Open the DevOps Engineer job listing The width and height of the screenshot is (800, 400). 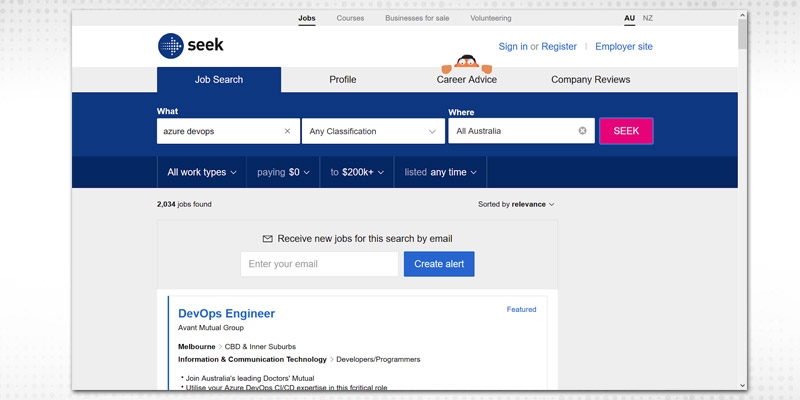[226, 313]
